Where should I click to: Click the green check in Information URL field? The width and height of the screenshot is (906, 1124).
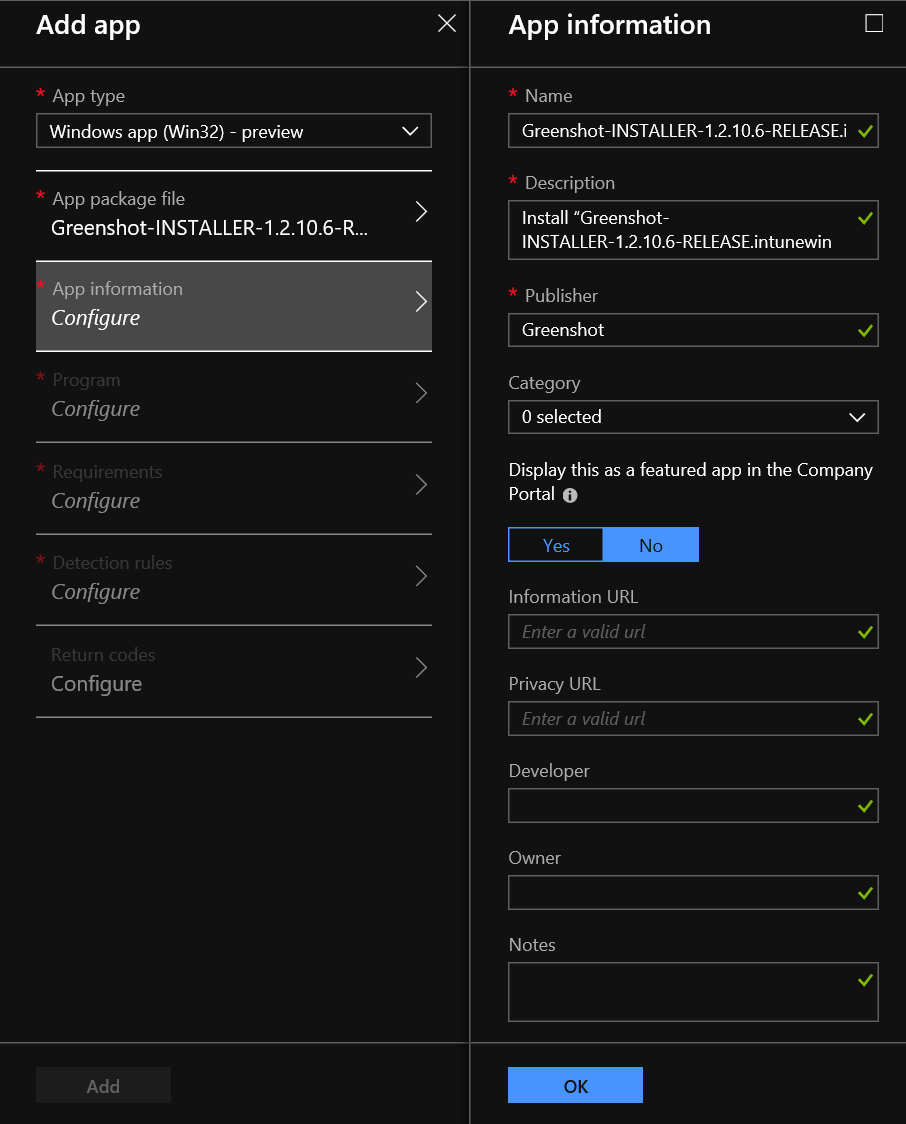point(865,632)
